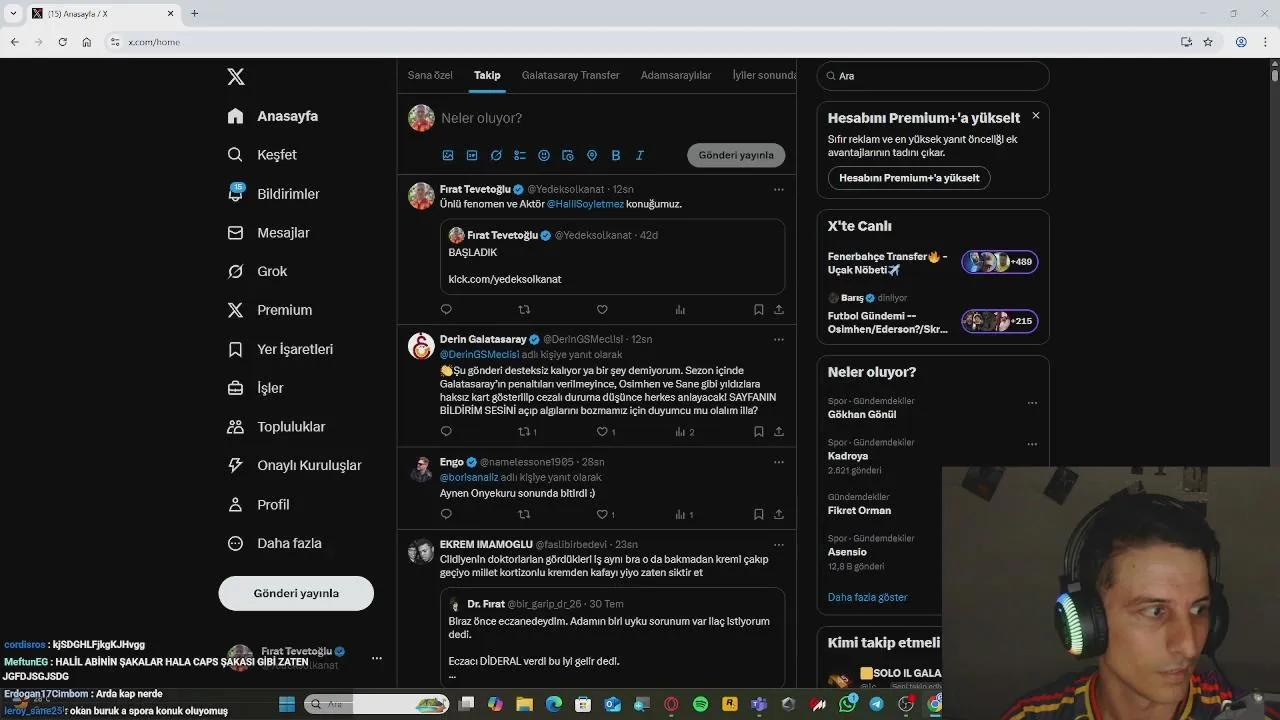This screenshot has height=720, width=1280.
Task: Repost the Derin Galatasaray post
Action: (524, 432)
